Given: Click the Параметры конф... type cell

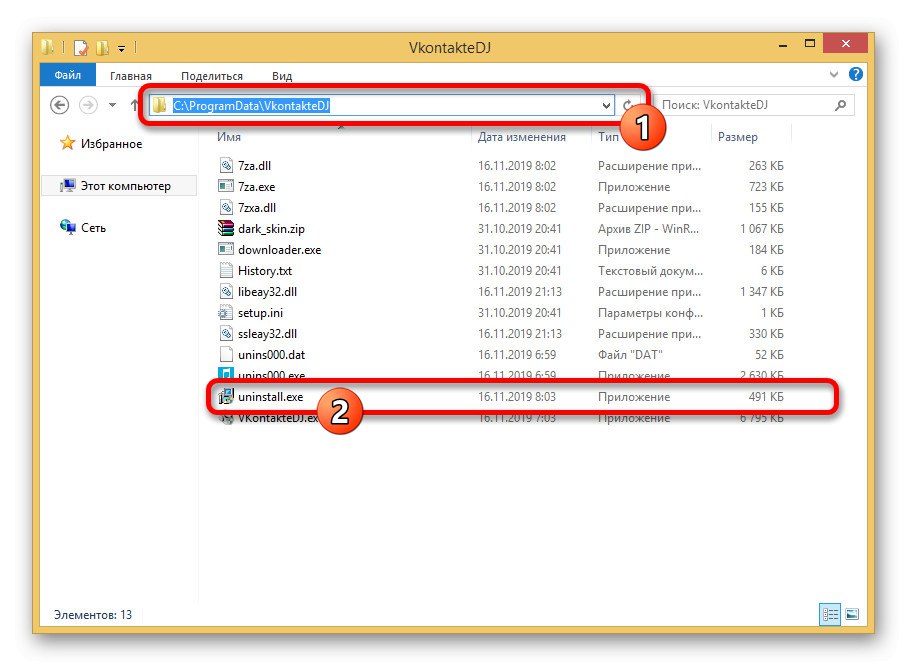Looking at the screenshot, I should [x=650, y=313].
